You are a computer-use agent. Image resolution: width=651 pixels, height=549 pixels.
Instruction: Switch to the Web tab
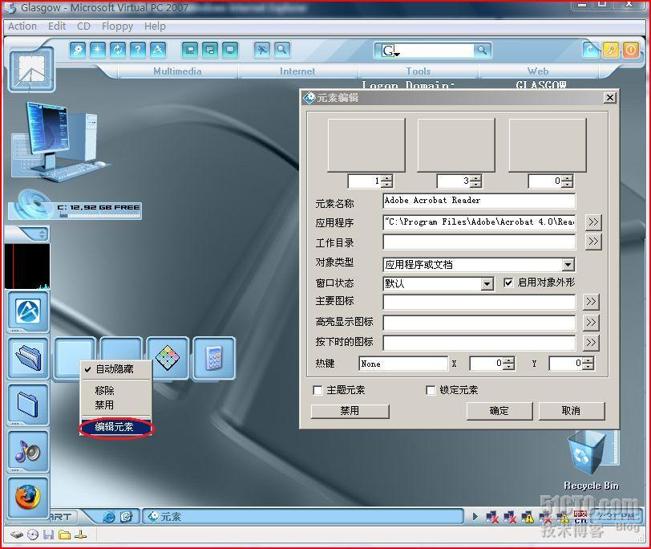tap(538, 71)
